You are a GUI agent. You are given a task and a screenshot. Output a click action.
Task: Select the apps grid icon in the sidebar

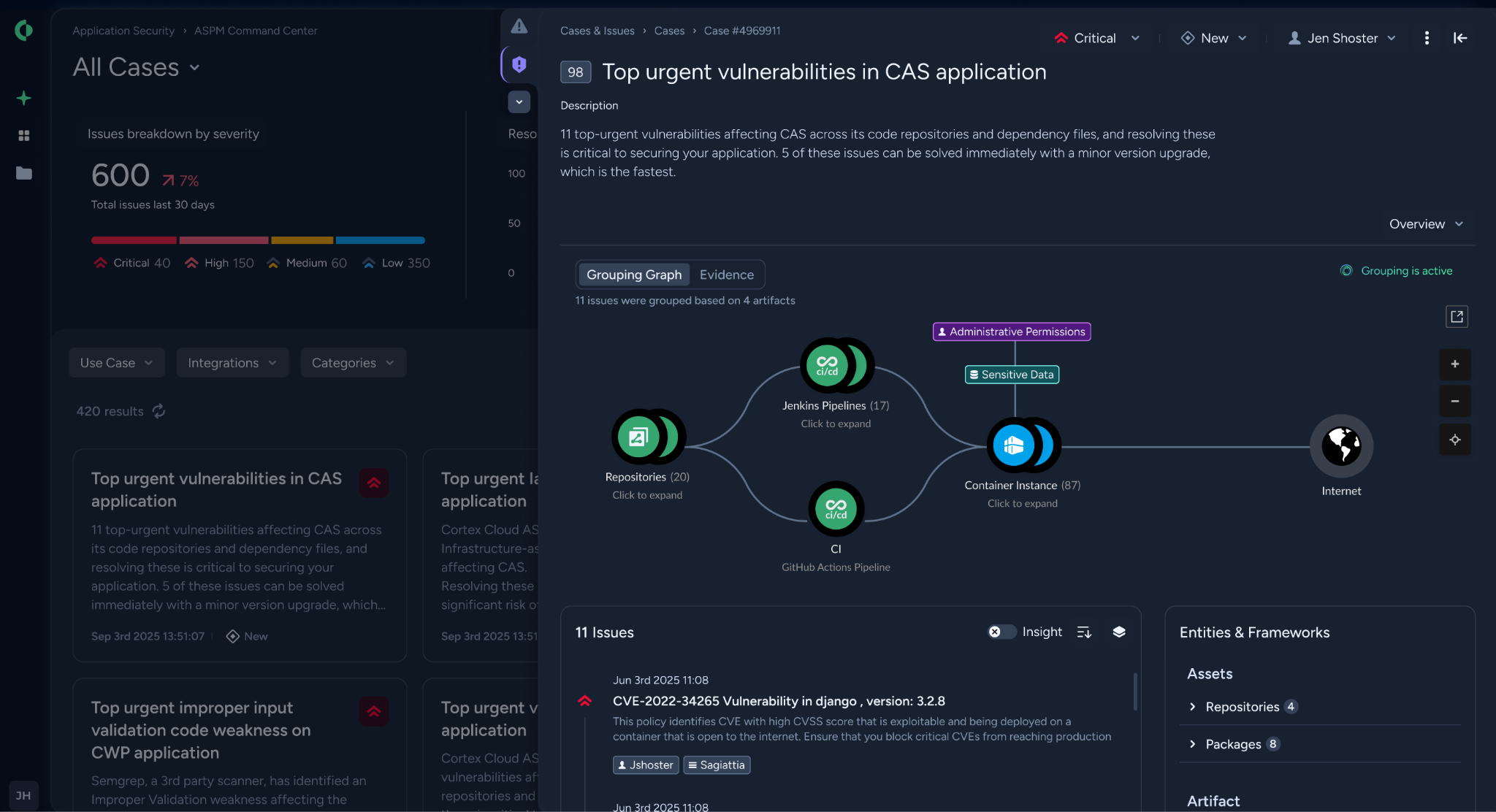(23, 136)
